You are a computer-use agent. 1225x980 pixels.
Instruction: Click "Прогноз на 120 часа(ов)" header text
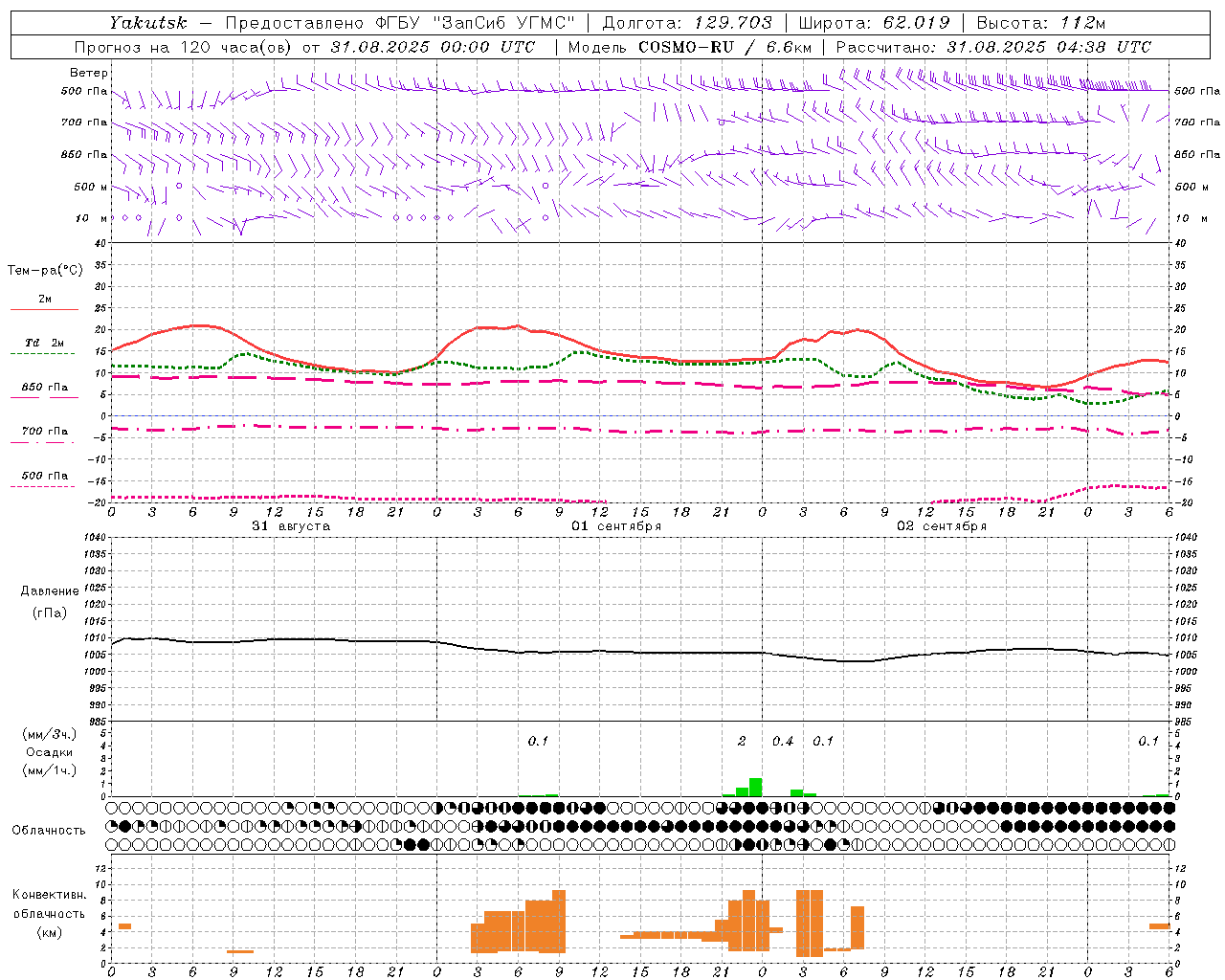(x=184, y=47)
